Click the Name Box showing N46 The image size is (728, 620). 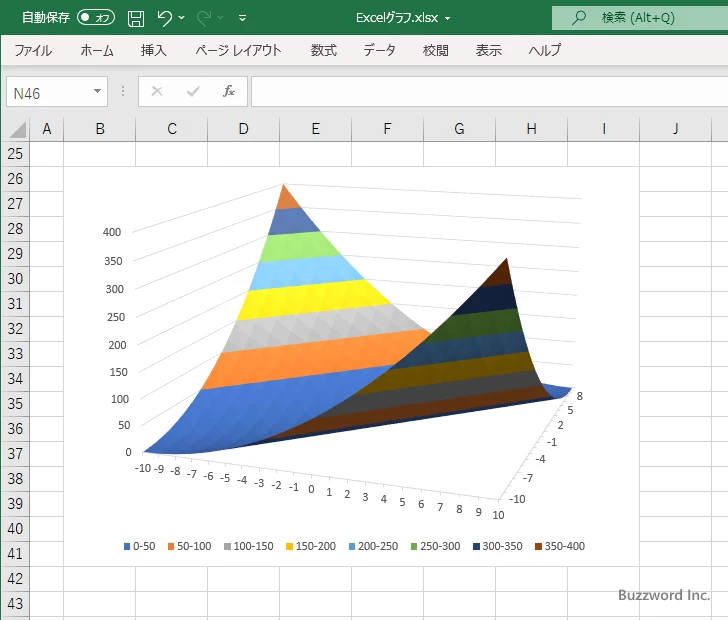[x=49, y=92]
